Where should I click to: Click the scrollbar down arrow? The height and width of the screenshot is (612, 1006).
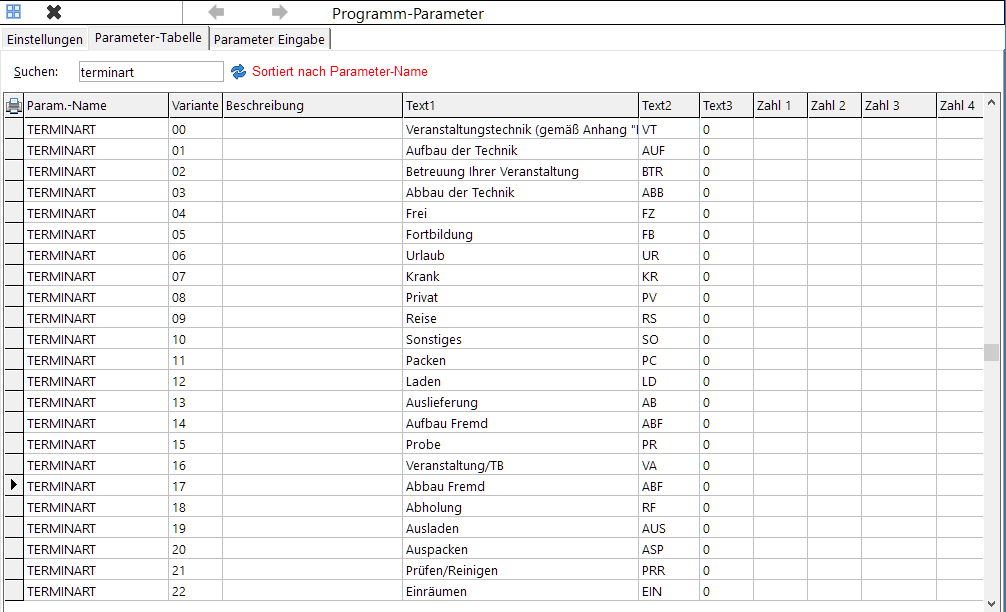pyautogui.click(x=991, y=604)
